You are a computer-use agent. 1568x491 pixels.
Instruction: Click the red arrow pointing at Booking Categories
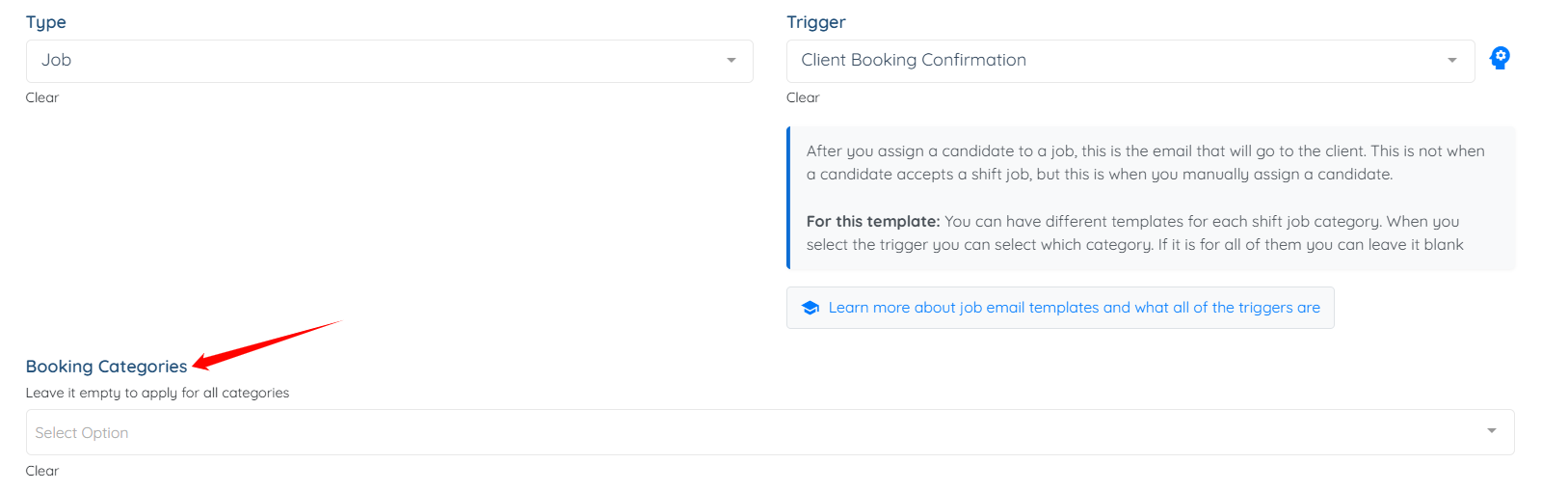point(267,344)
